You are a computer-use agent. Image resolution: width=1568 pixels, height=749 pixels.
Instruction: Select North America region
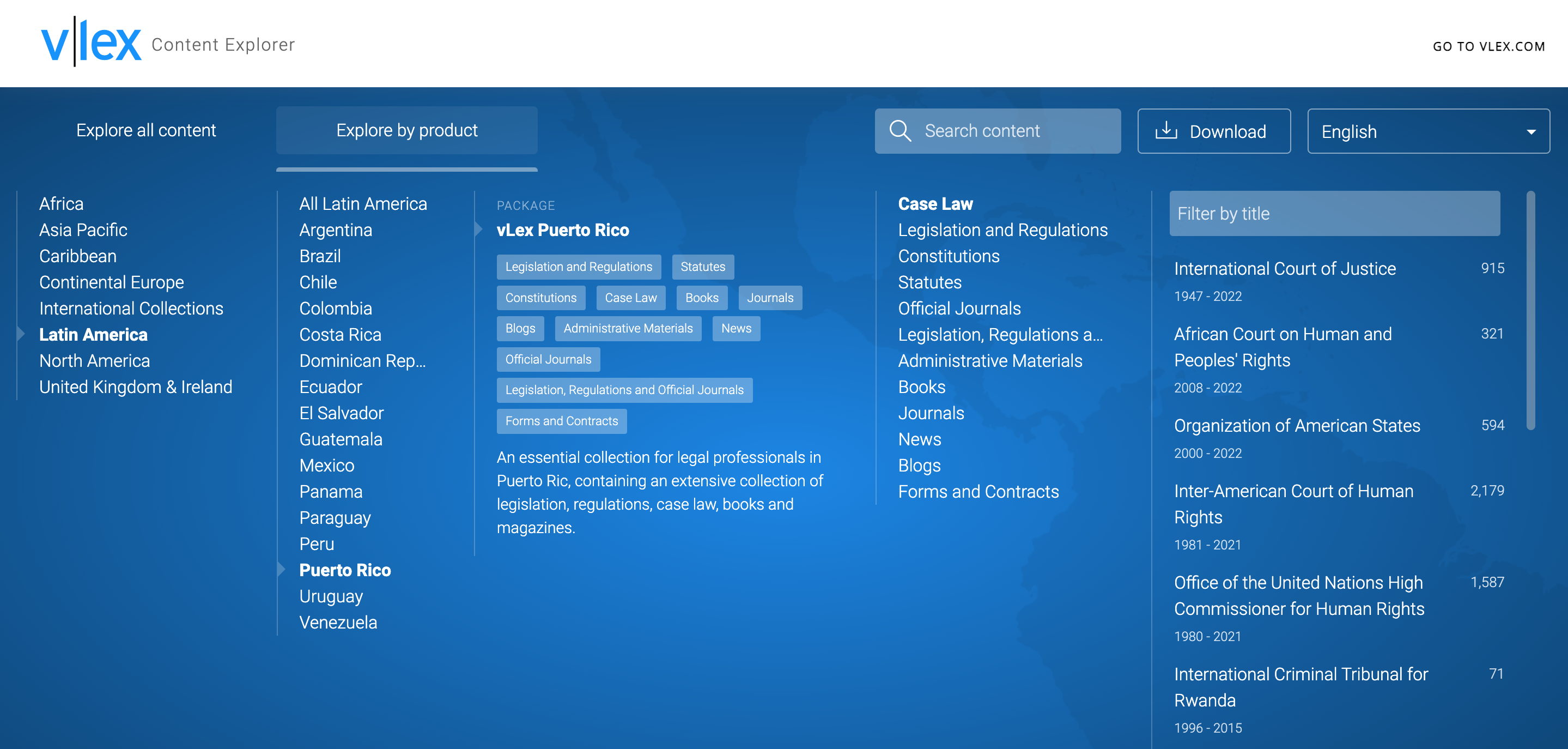tap(94, 360)
